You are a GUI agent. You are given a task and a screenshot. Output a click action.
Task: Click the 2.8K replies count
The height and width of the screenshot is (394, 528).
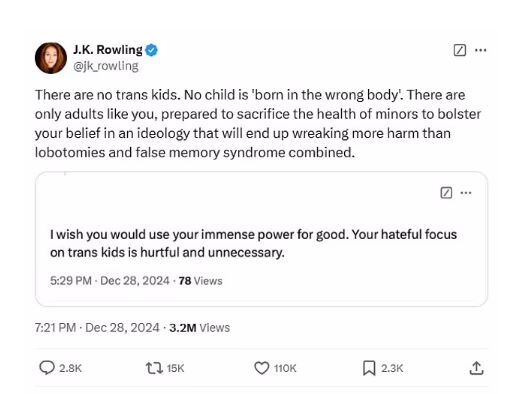[71, 368]
